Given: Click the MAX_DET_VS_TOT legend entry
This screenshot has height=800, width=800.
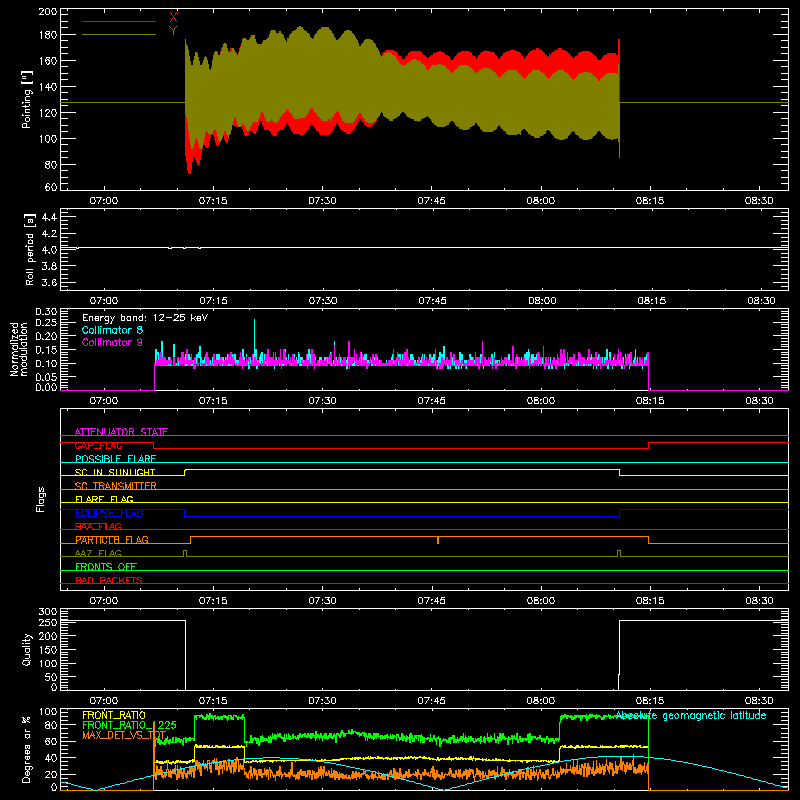Looking at the screenshot, I should coord(124,735).
